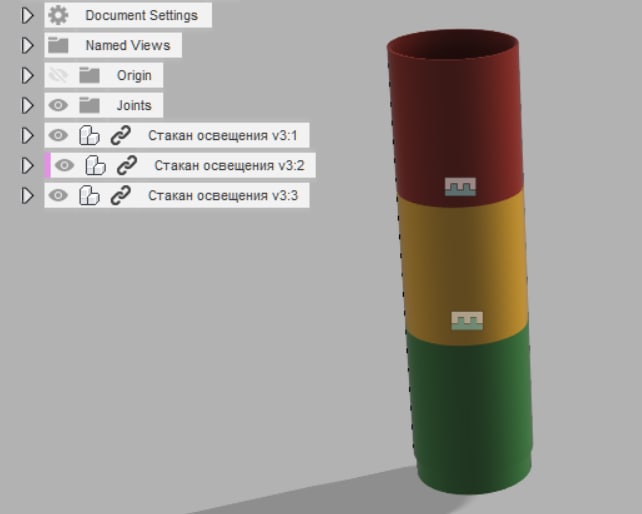The width and height of the screenshot is (642, 514).
Task: Click the Named Views folder icon
Action: click(x=58, y=45)
